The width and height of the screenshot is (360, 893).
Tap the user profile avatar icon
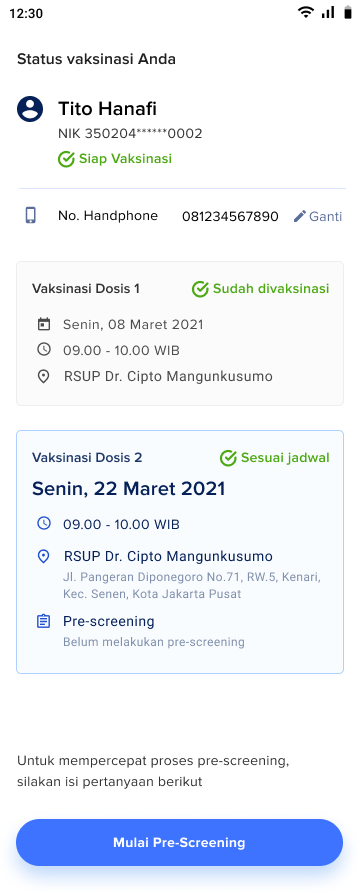pyautogui.click(x=30, y=109)
